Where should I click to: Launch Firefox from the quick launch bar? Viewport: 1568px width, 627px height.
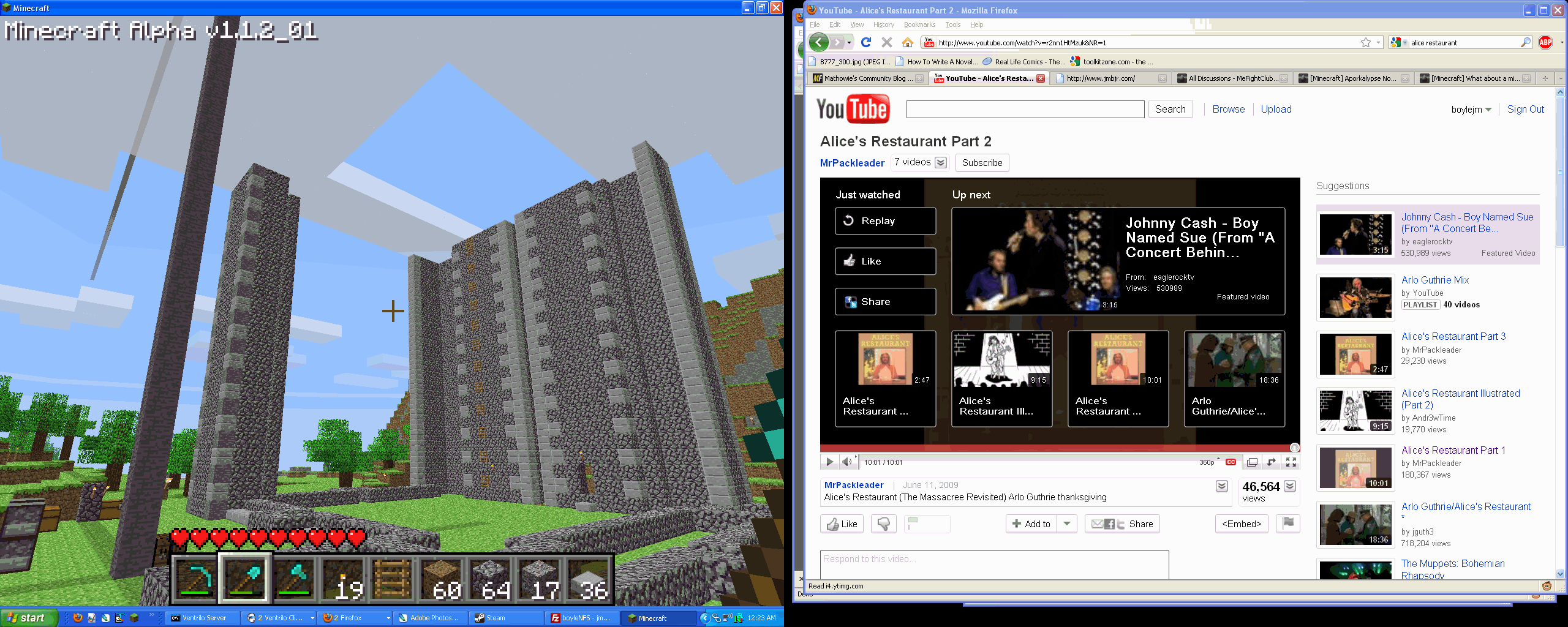(x=77, y=618)
